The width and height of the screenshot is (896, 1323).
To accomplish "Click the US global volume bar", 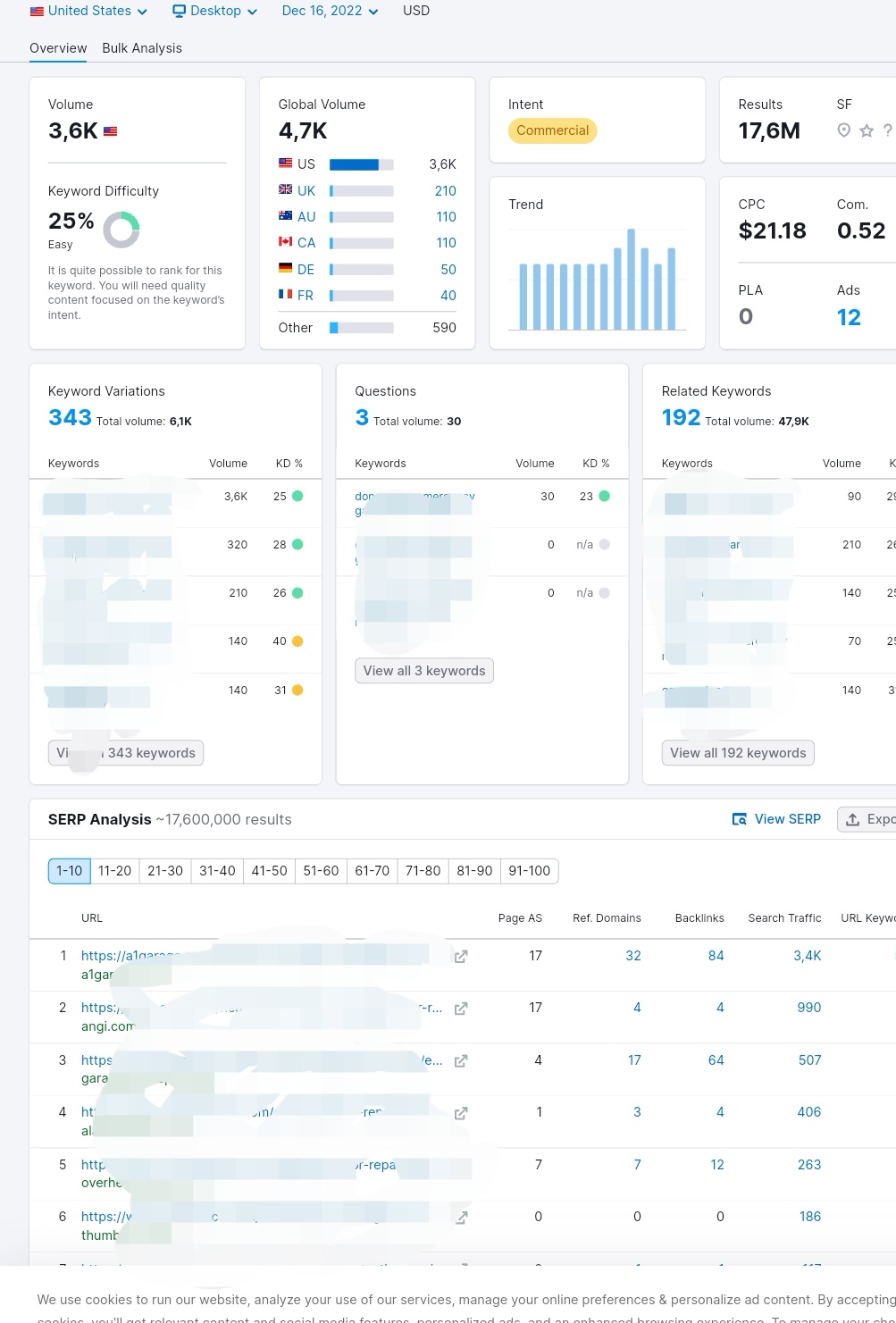I will click(362, 164).
